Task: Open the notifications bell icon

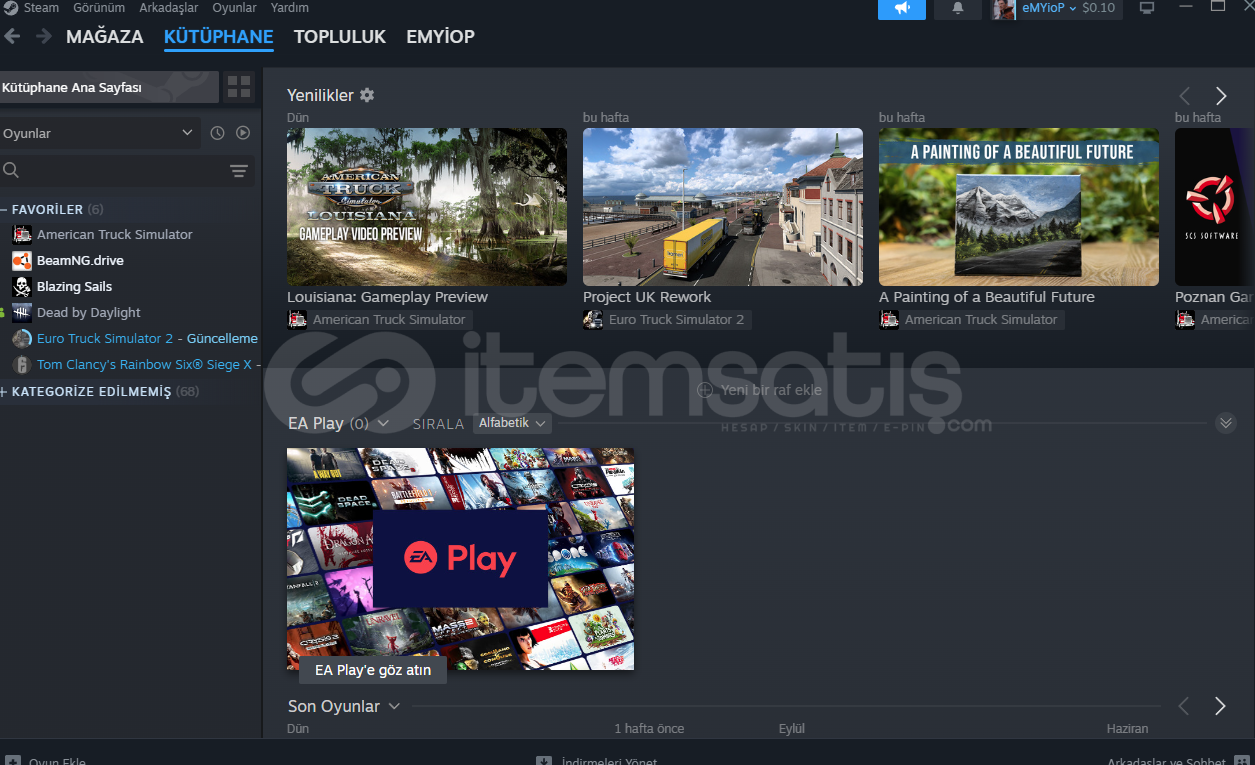Action: (x=957, y=8)
